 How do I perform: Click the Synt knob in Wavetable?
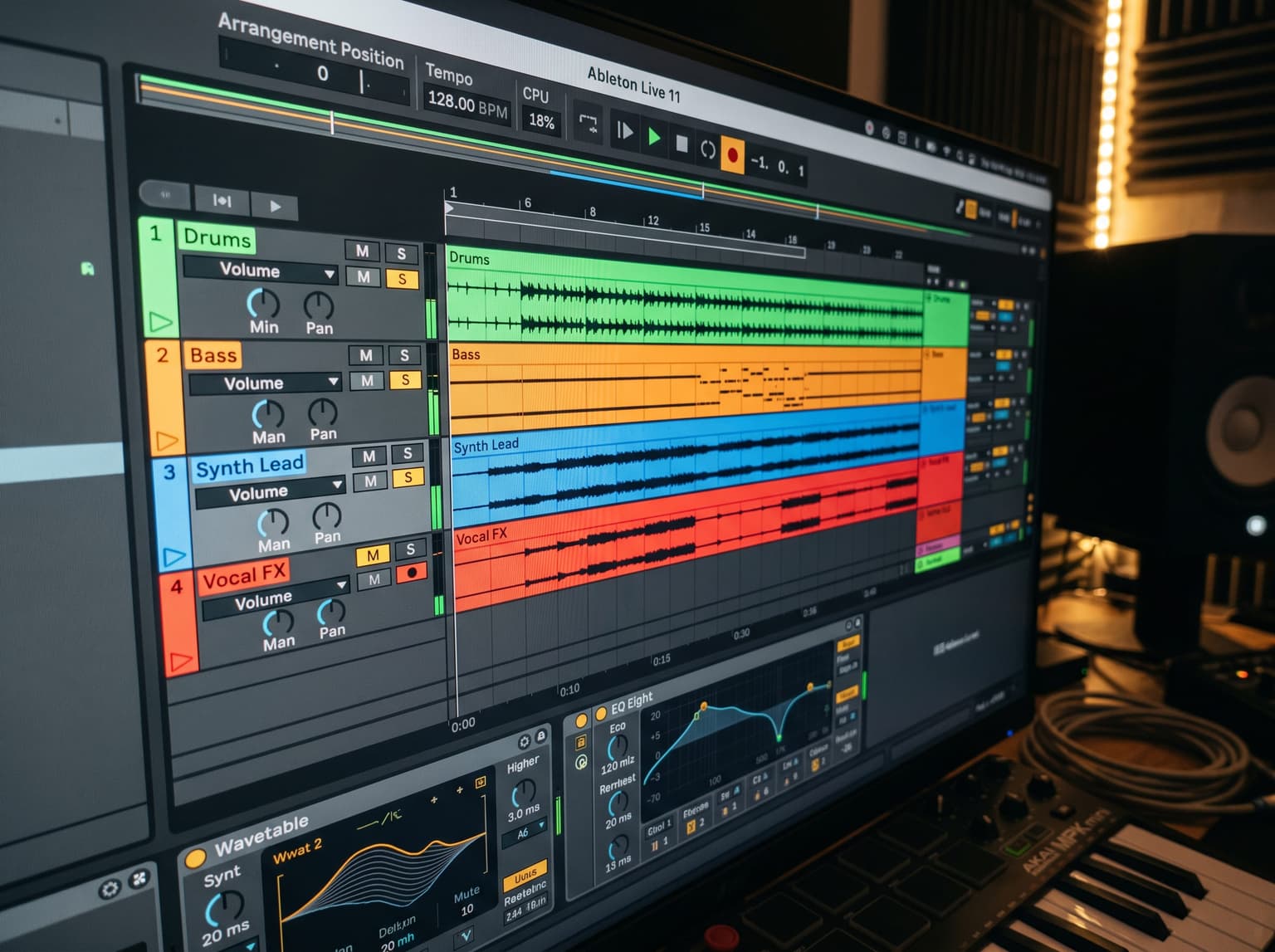(224, 908)
